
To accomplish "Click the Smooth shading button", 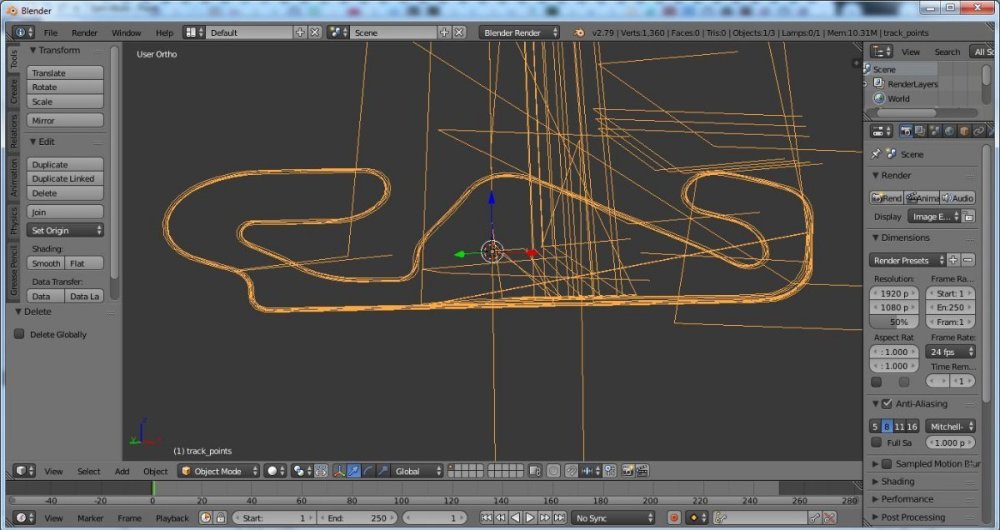I will 46,263.
